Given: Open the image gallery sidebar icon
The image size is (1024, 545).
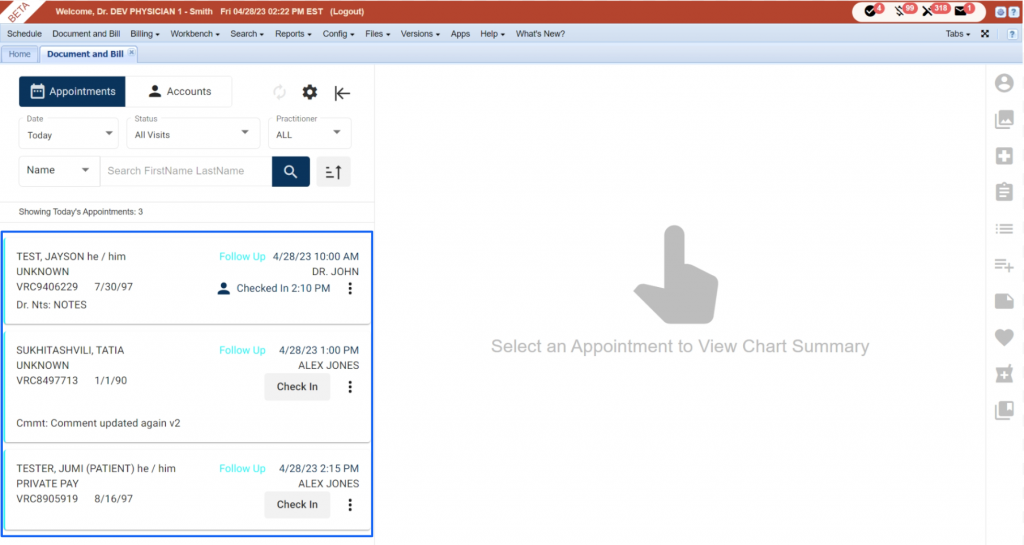Looking at the screenshot, I should (x=1004, y=119).
